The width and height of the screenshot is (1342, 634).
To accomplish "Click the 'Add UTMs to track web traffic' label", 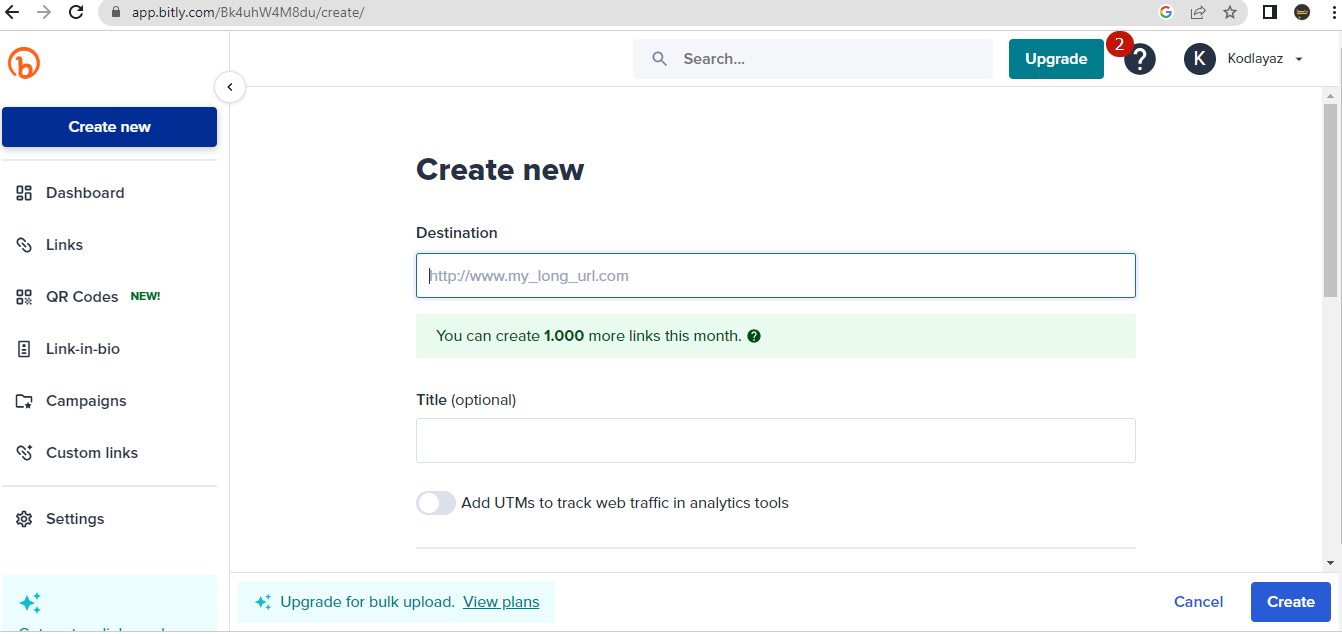I will 625,503.
